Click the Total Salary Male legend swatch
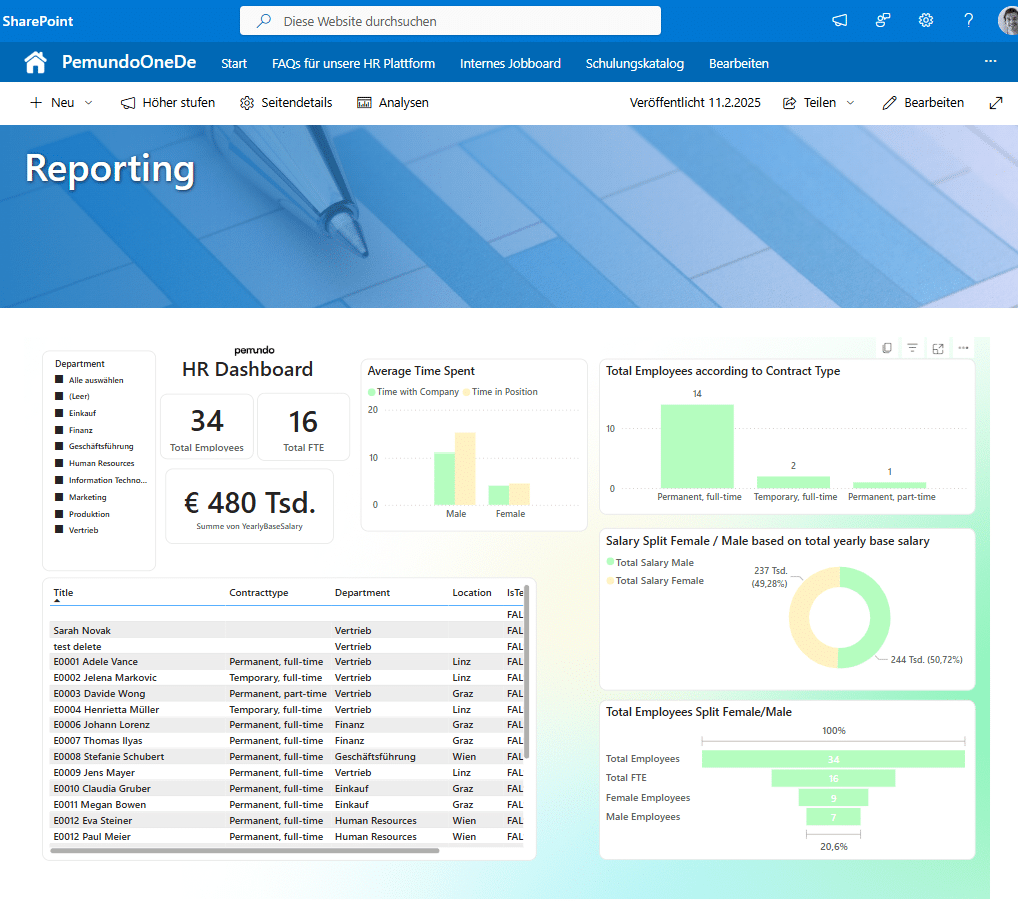The image size is (1018, 902). pos(610,562)
